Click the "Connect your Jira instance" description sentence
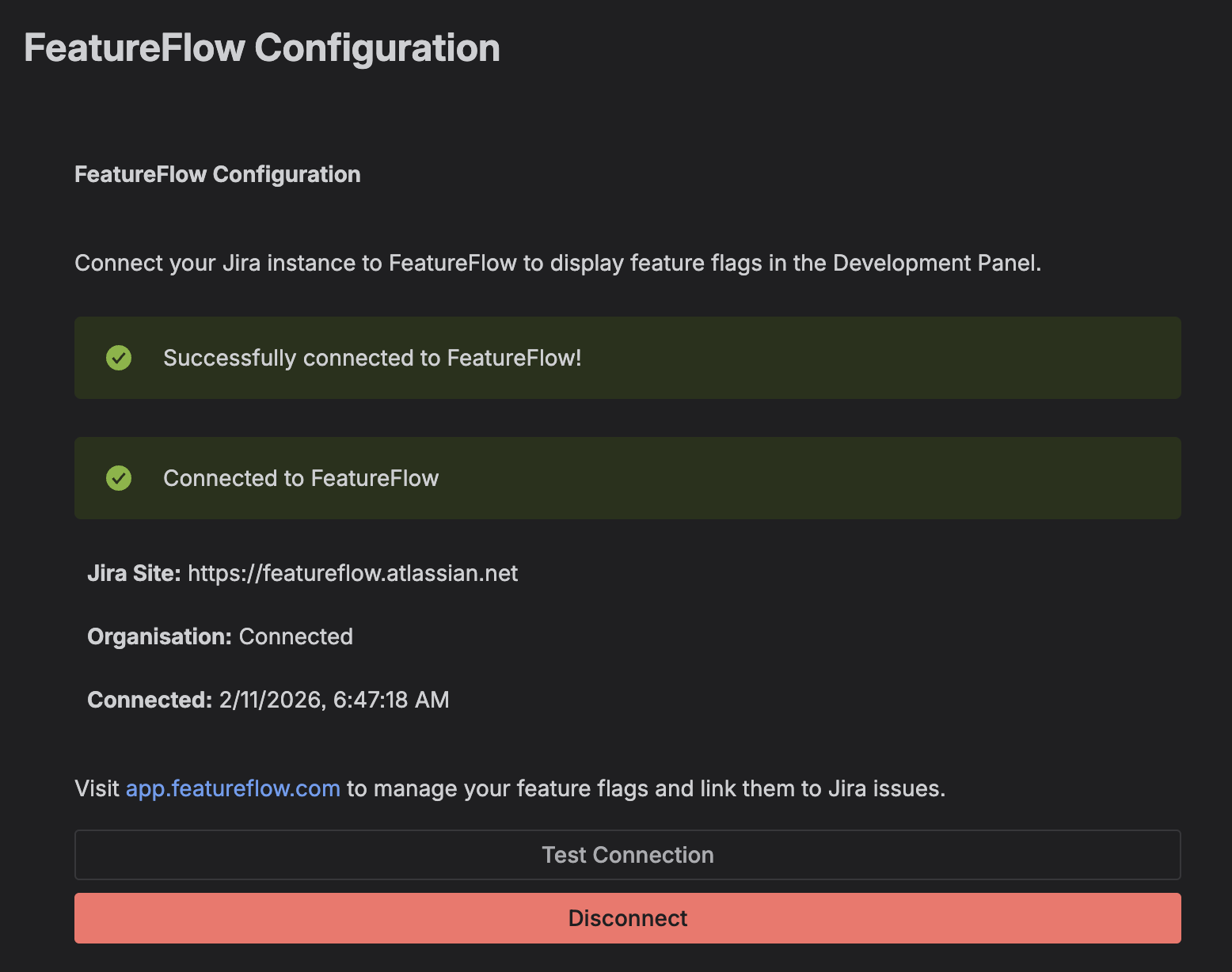The image size is (1232, 972). coord(396,263)
